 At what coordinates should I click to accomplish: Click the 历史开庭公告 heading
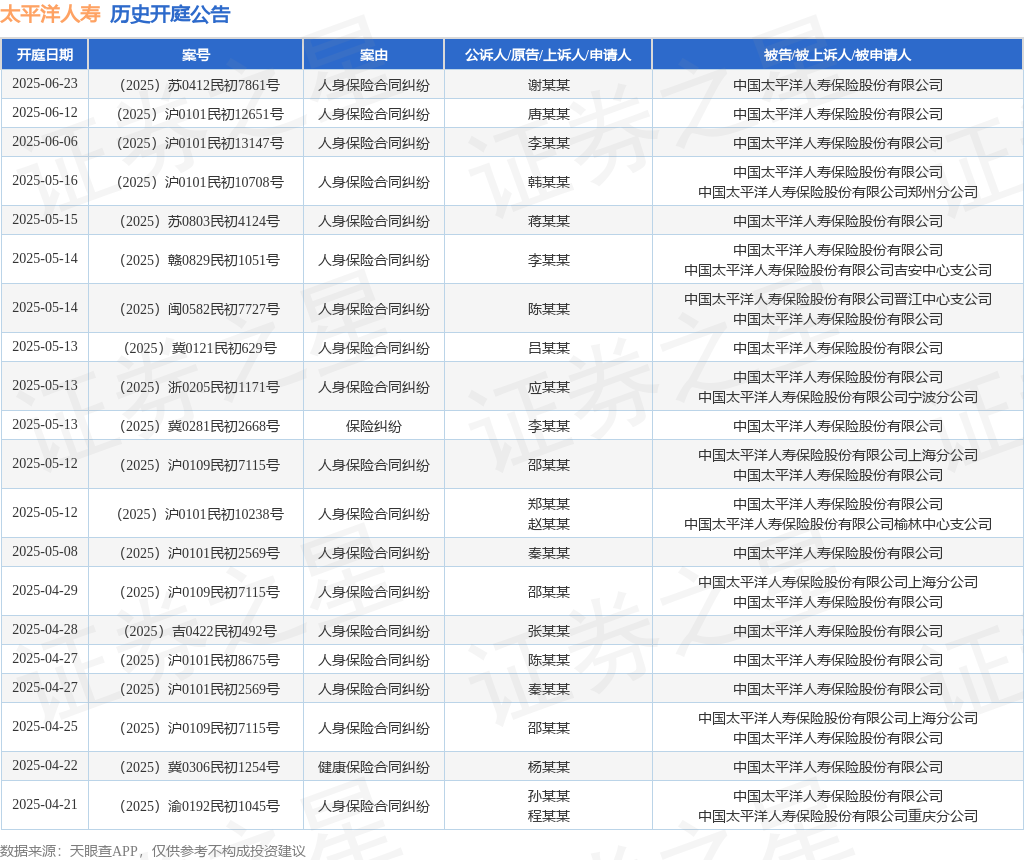click(170, 14)
